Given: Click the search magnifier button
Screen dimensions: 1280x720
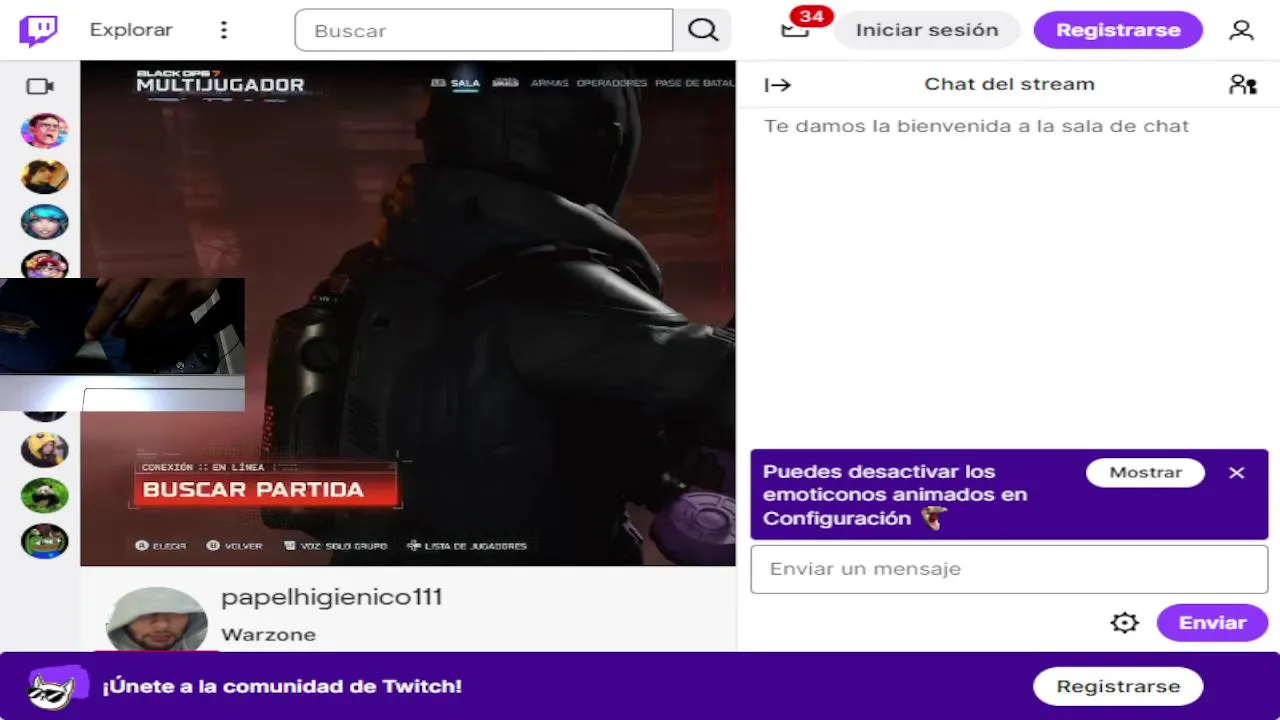Looking at the screenshot, I should [x=703, y=30].
